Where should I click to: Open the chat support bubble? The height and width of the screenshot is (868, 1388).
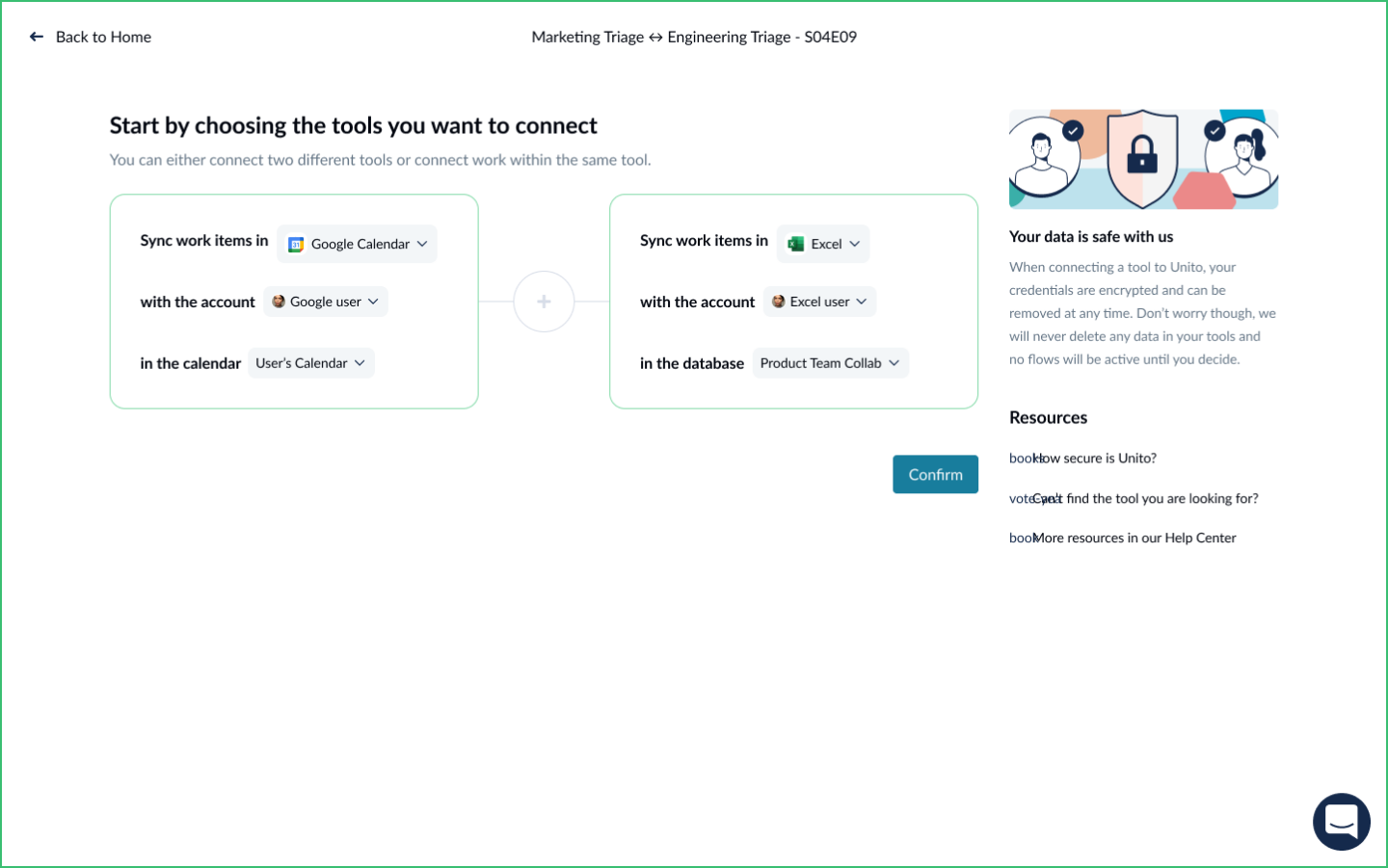[x=1341, y=821]
